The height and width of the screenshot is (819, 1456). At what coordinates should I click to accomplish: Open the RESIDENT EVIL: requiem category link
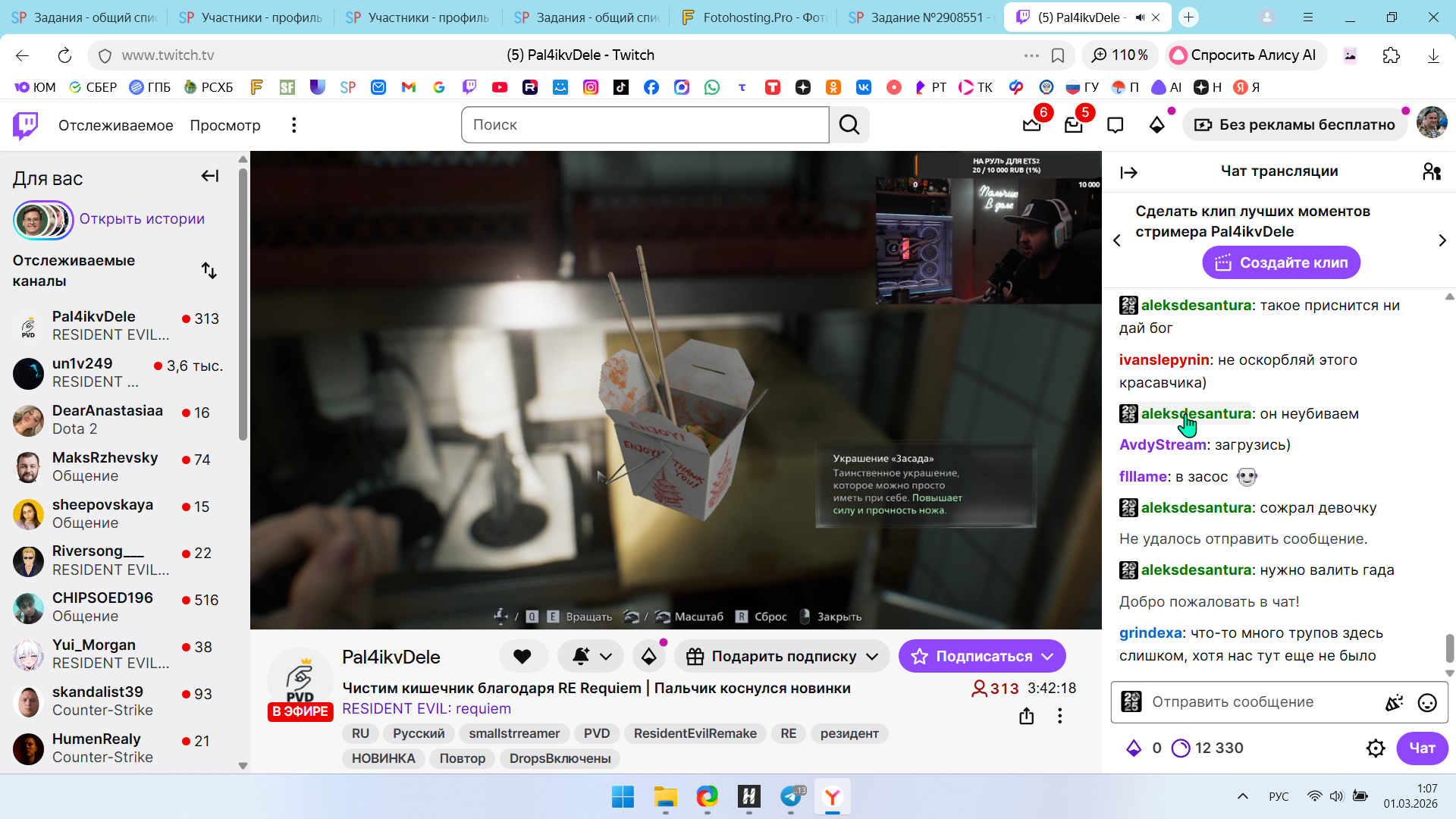coord(426,709)
